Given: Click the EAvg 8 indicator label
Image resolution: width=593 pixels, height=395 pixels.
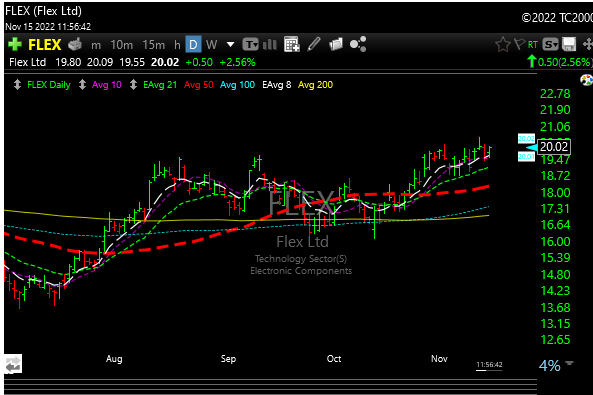Looking at the screenshot, I should [277, 85].
